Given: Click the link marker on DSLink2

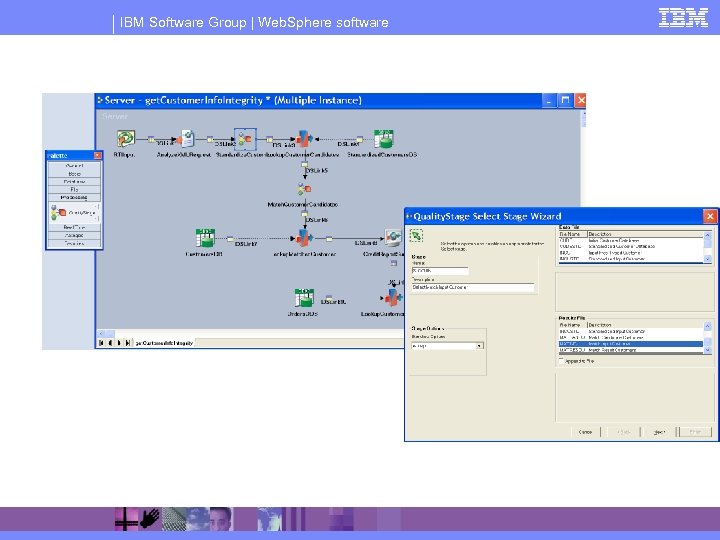Looking at the screenshot, I should 210,139.
